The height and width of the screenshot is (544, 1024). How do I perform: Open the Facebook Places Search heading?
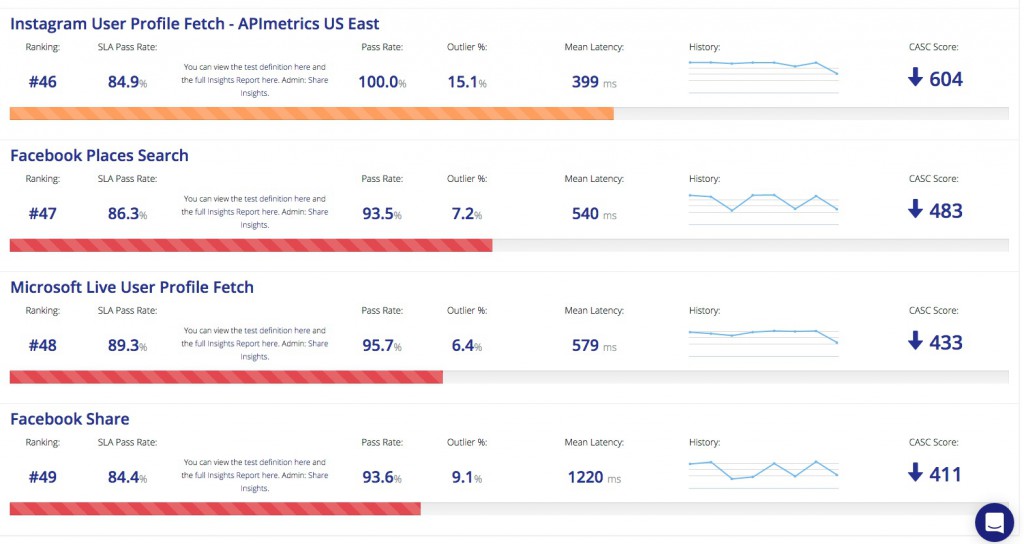[99, 155]
